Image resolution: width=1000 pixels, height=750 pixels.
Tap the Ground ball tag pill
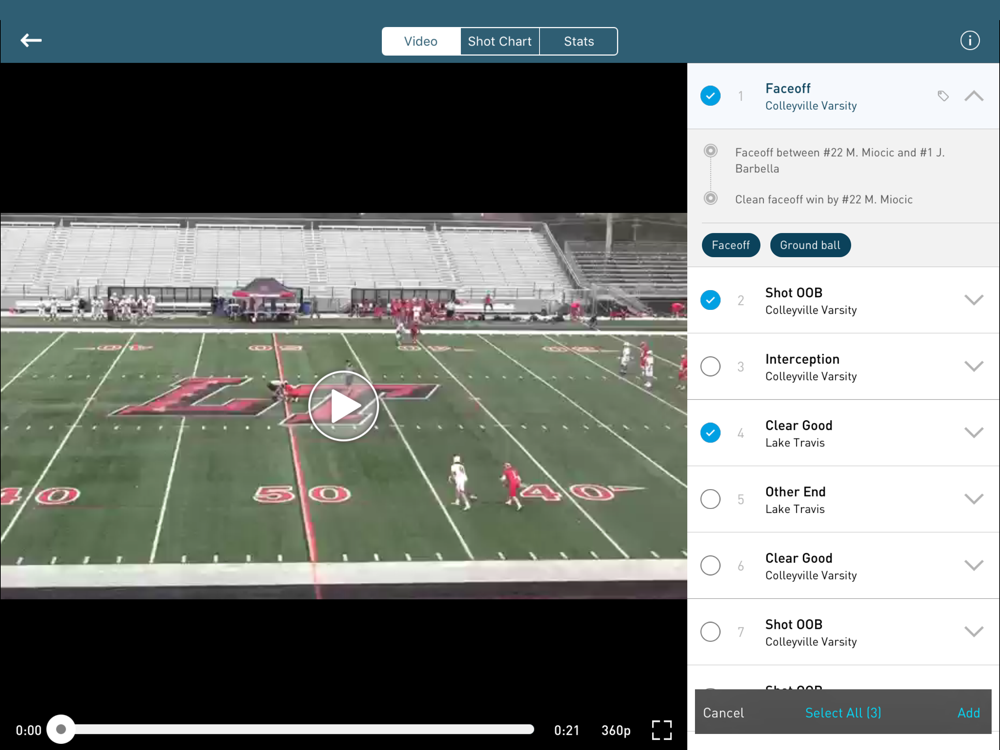[x=810, y=245]
